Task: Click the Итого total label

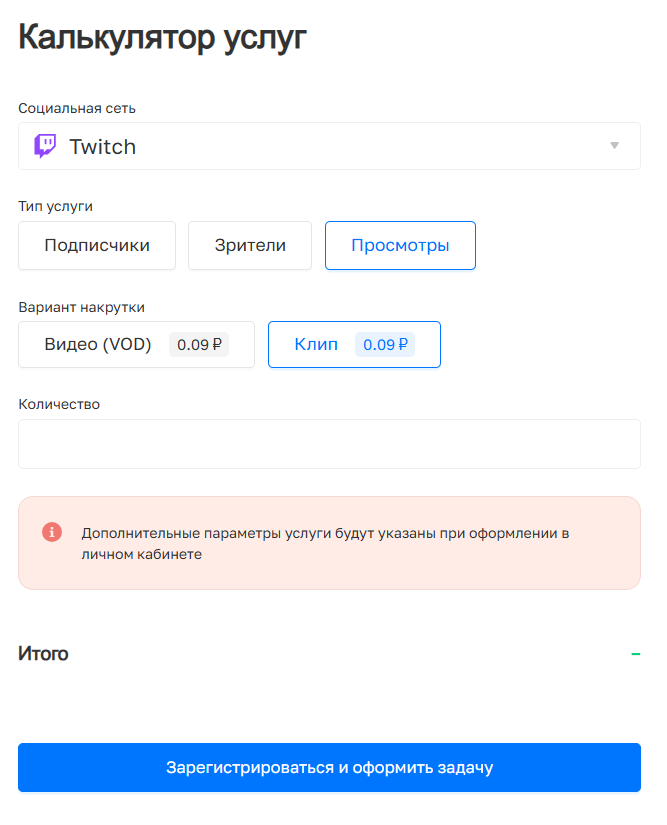Action: pos(43,654)
